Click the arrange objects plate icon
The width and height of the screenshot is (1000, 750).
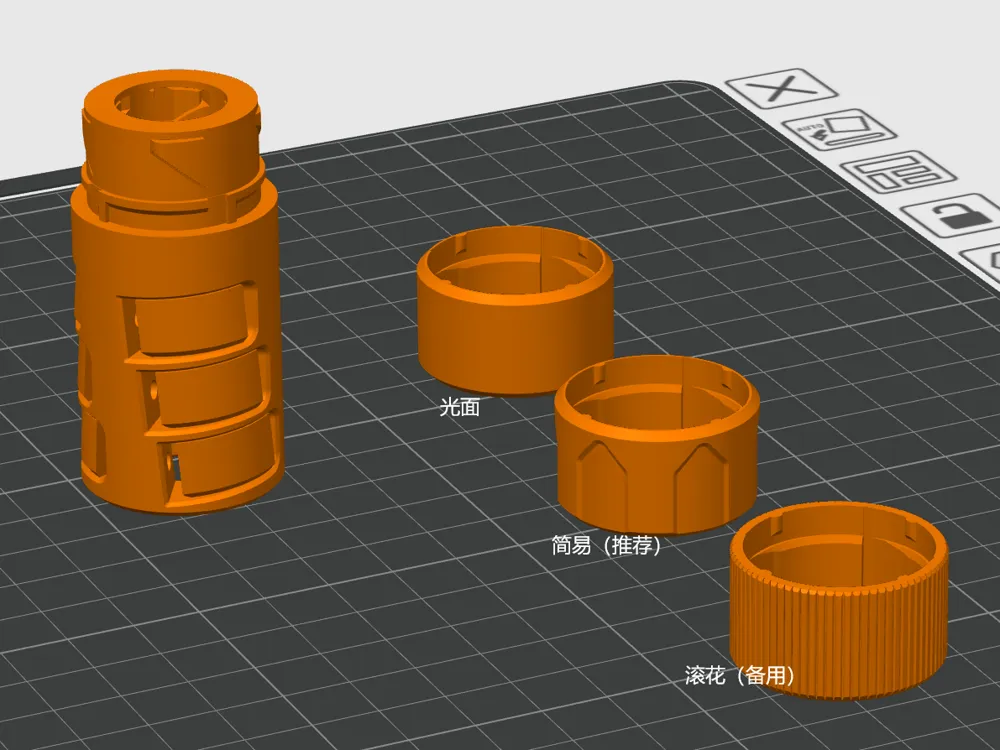point(898,171)
